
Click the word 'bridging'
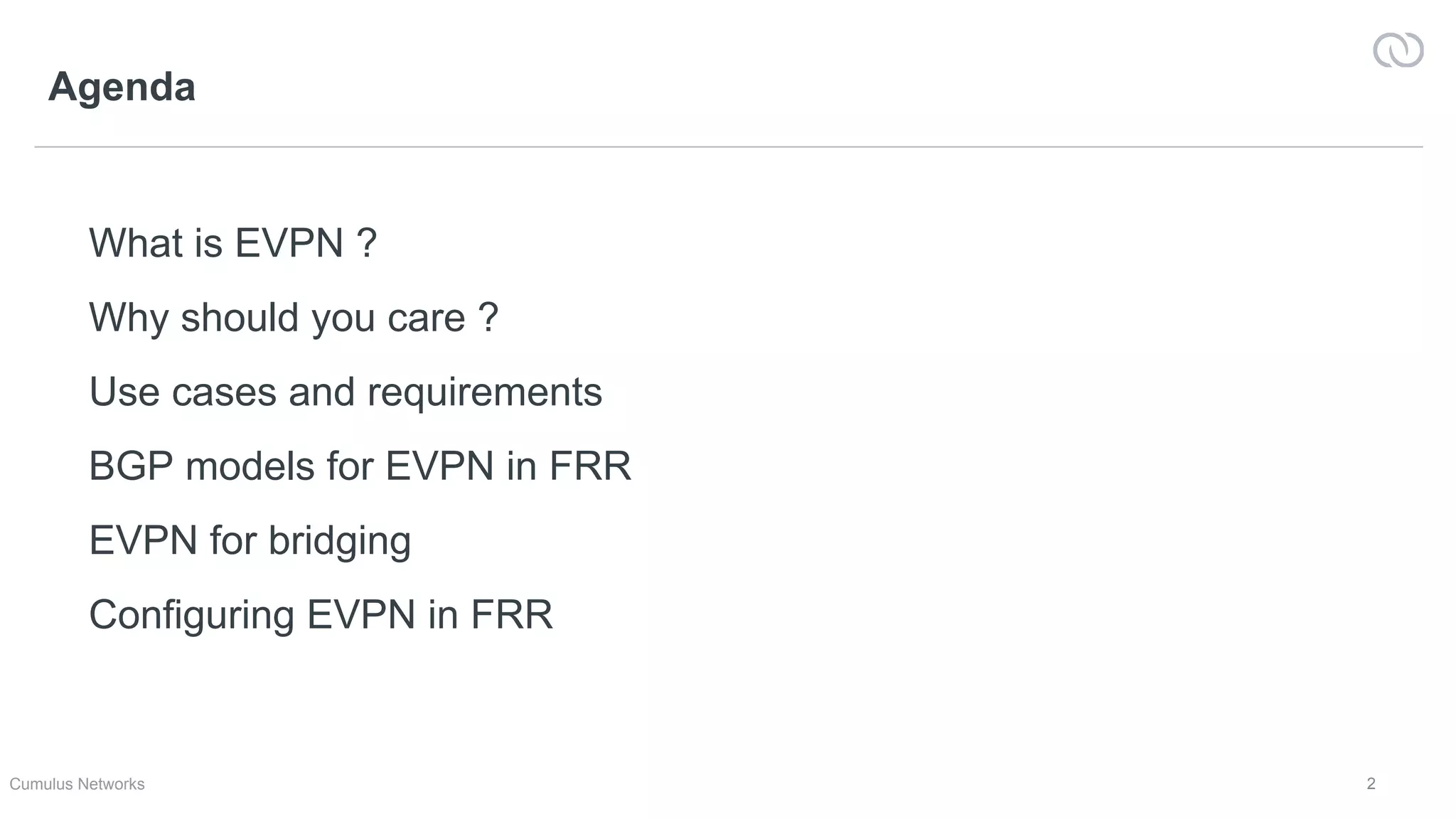pyautogui.click(x=339, y=542)
